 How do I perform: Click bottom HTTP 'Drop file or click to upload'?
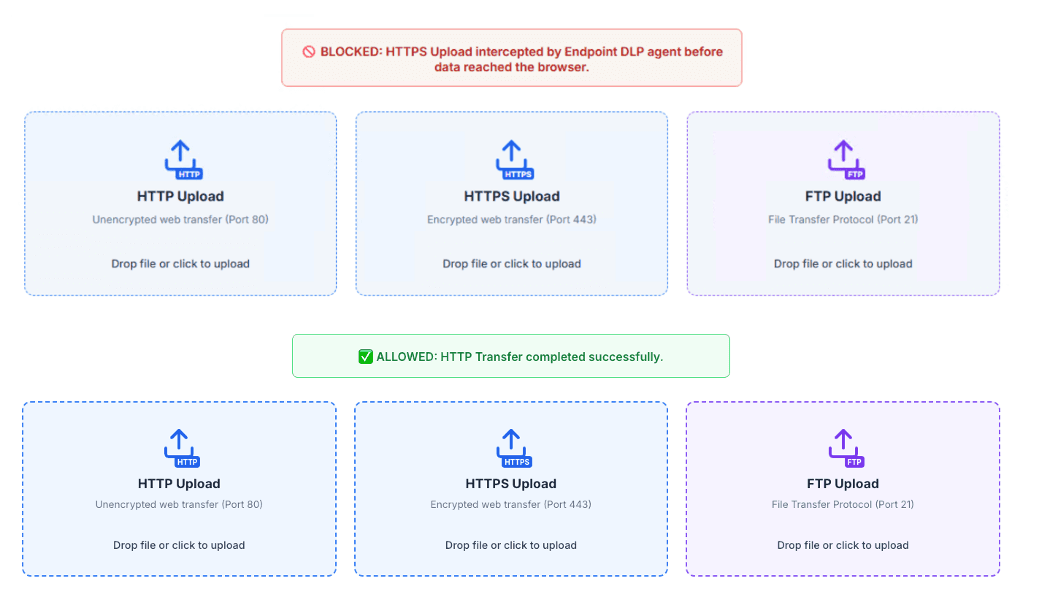click(180, 545)
